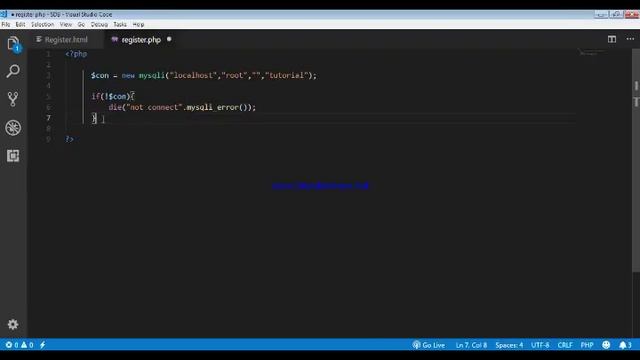This screenshot has width=640, height=360.
Task: Click the minimap code preview
Action: pos(592,53)
